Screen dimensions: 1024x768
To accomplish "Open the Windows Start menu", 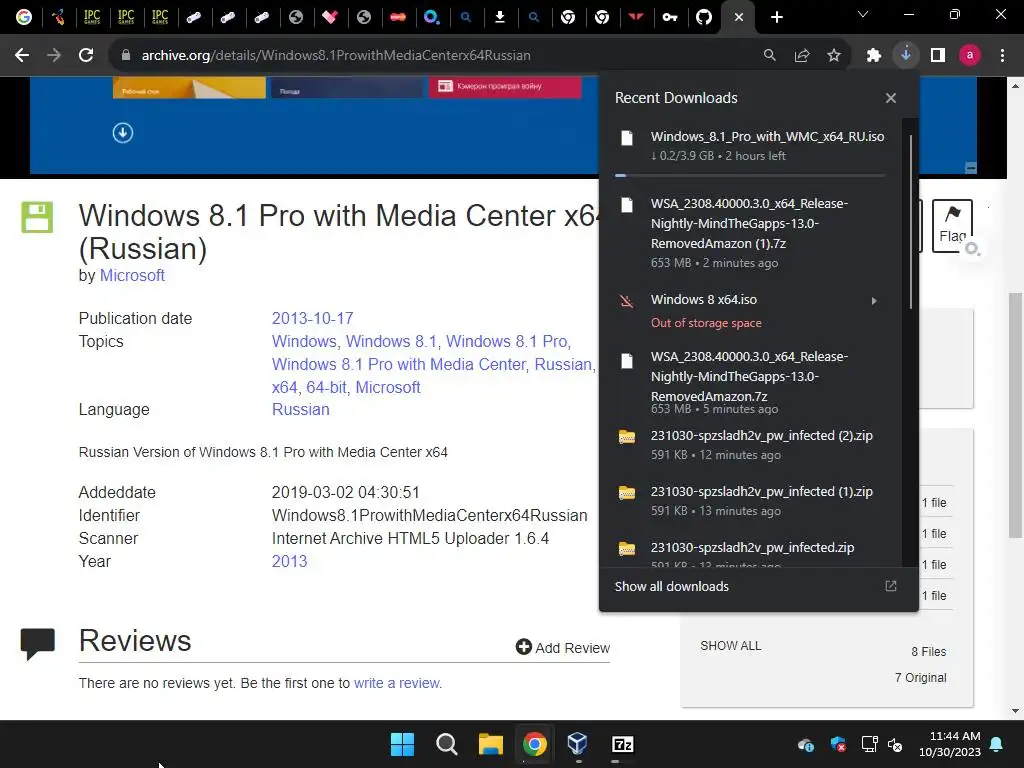I will (402, 744).
